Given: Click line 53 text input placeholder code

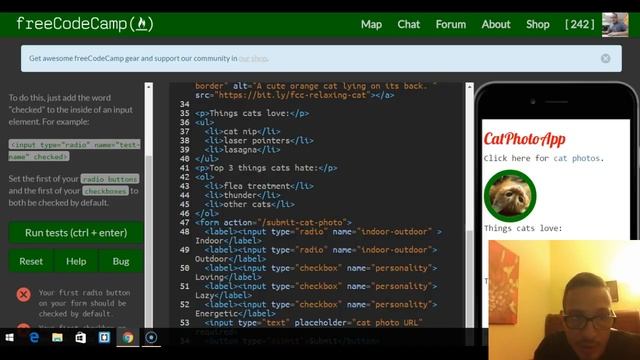Looking at the screenshot, I should pos(313,323).
